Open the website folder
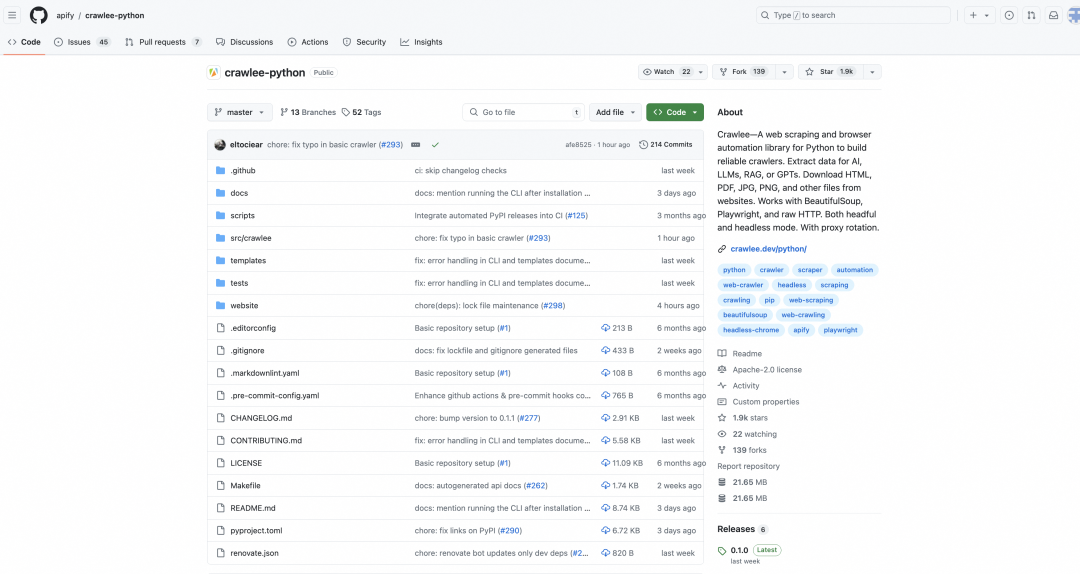The width and height of the screenshot is (1080, 574). pyautogui.click(x=245, y=305)
